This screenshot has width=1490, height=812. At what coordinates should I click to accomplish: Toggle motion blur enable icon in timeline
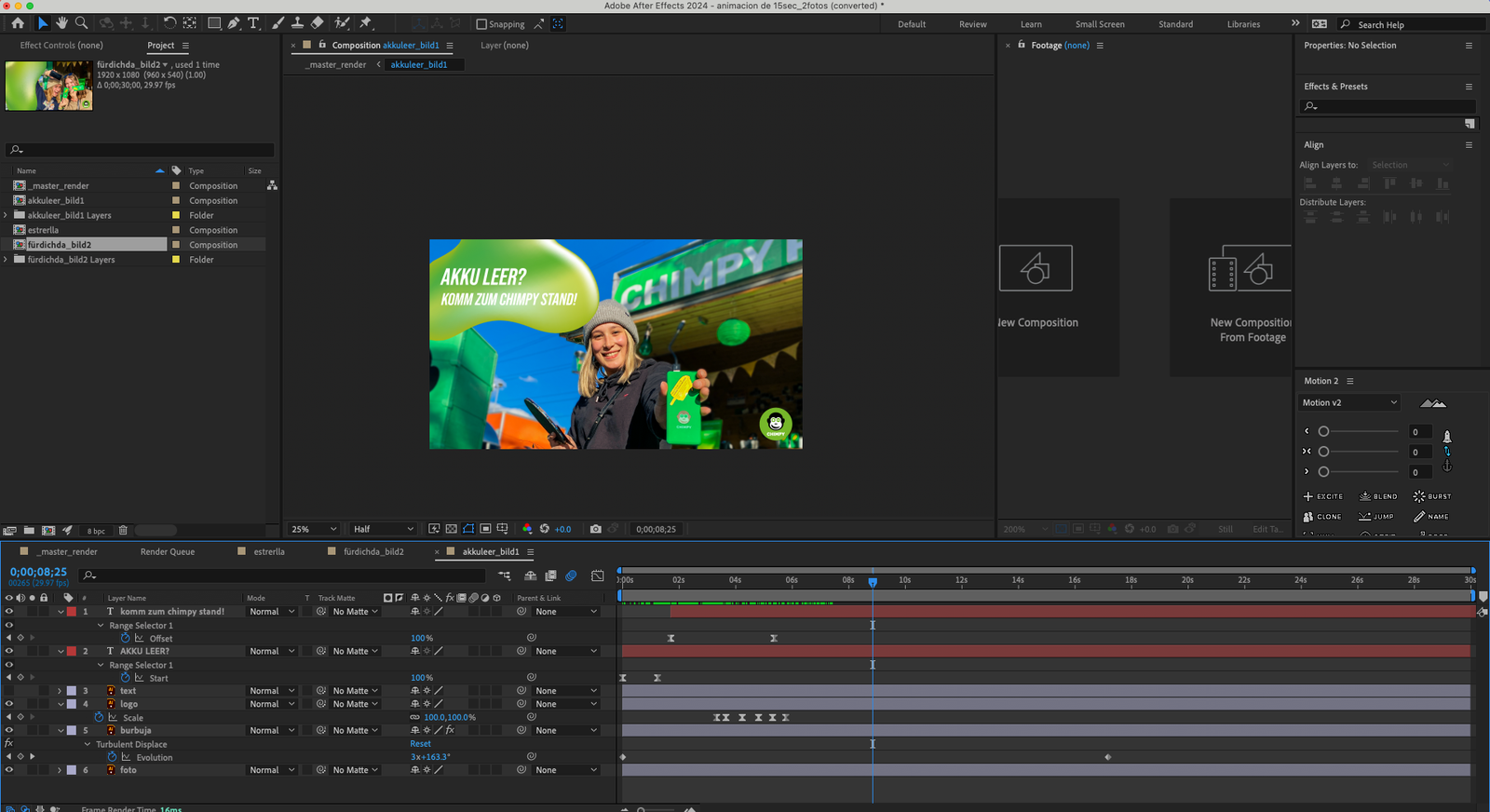click(571, 575)
